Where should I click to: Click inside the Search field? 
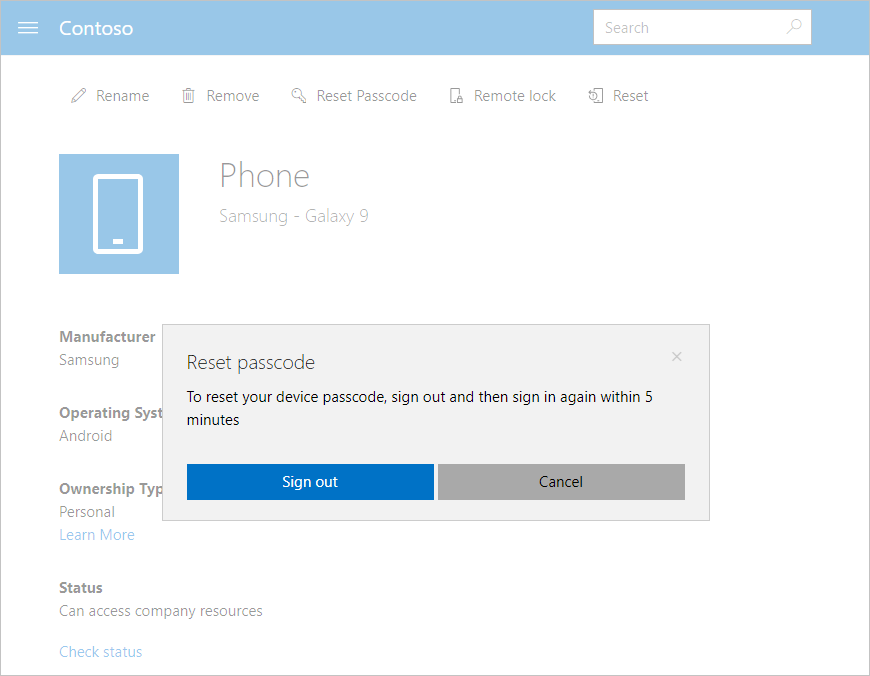coord(690,27)
